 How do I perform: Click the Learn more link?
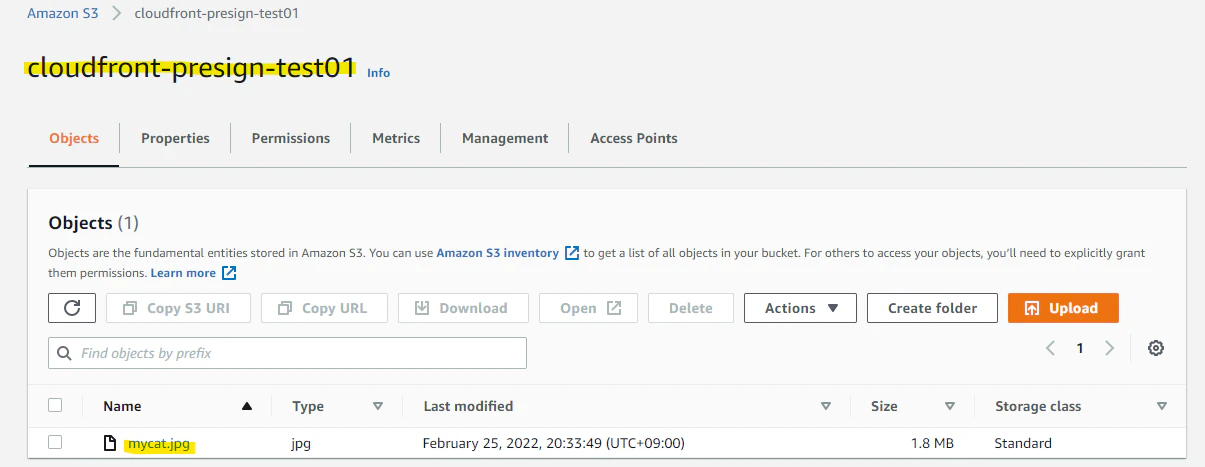click(x=183, y=273)
